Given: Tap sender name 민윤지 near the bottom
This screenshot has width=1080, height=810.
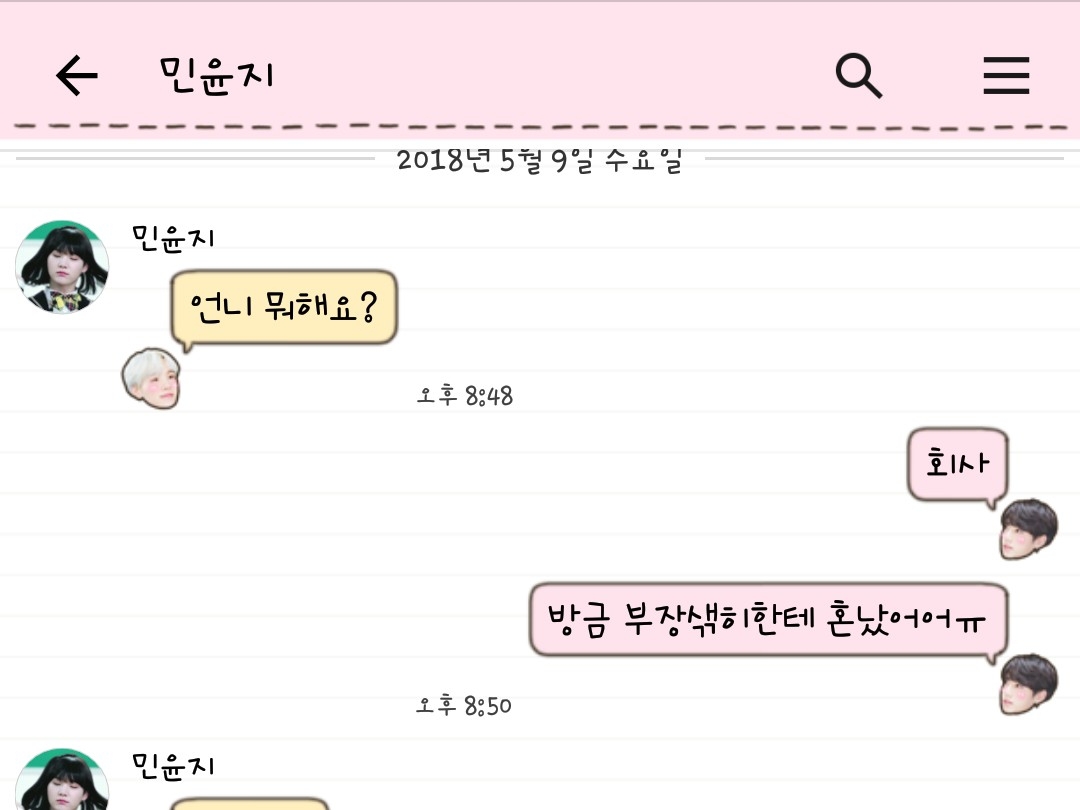Looking at the screenshot, I should (x=173, y=766).
